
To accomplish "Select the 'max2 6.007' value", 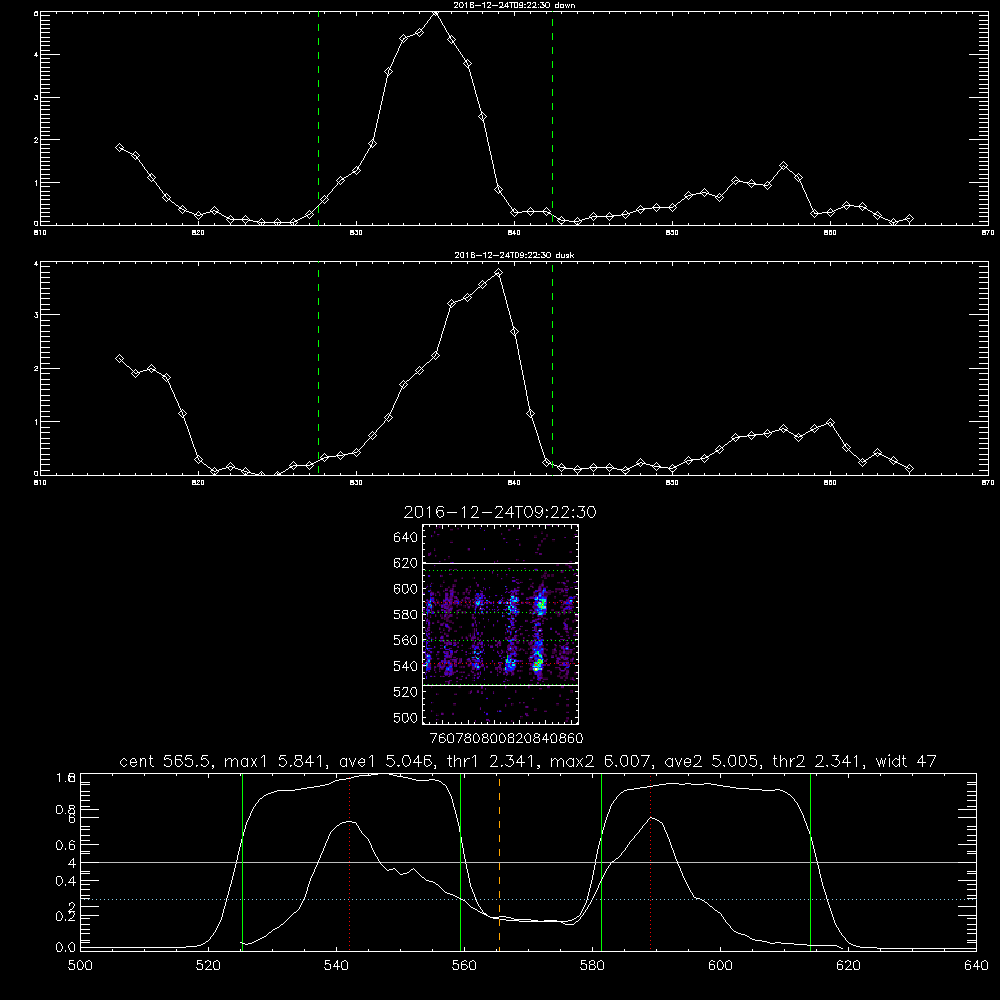I will pos(598,761).
